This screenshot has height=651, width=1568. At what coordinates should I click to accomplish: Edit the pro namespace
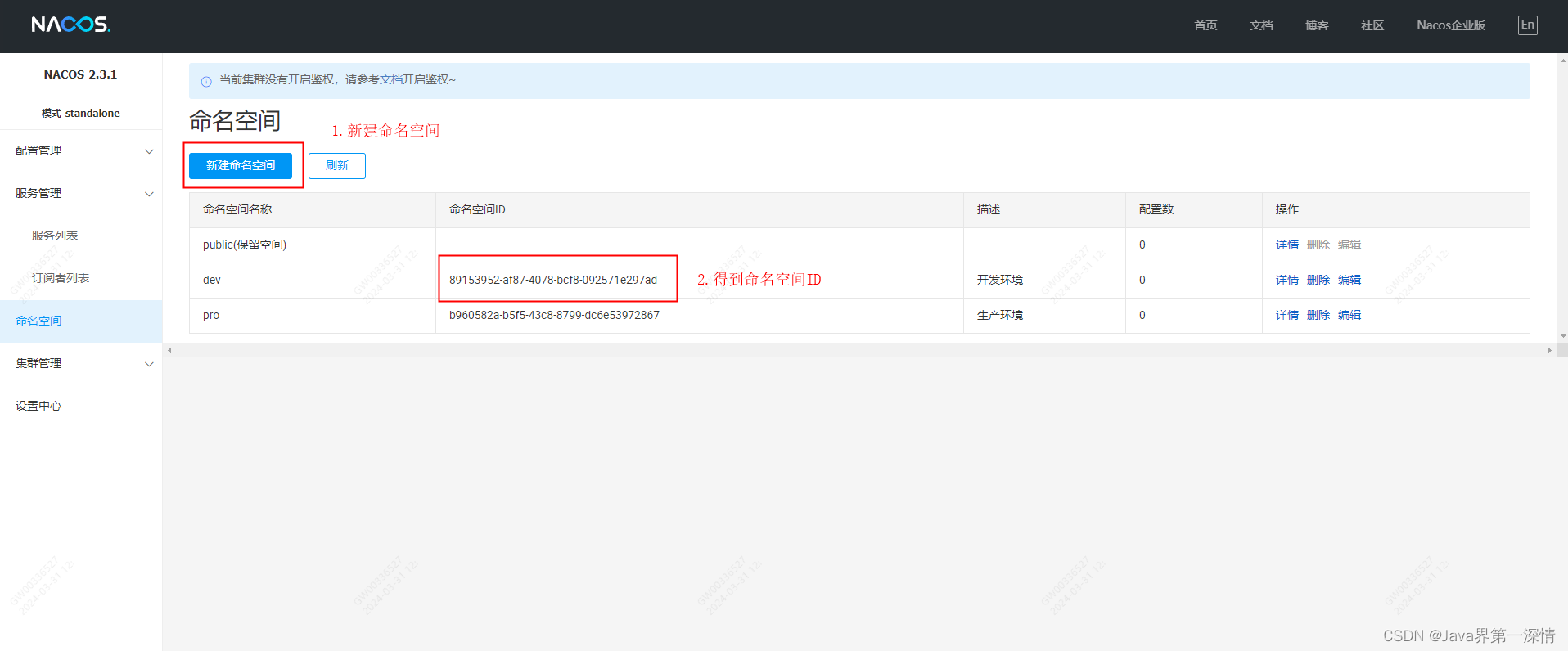pos(1349,315)
